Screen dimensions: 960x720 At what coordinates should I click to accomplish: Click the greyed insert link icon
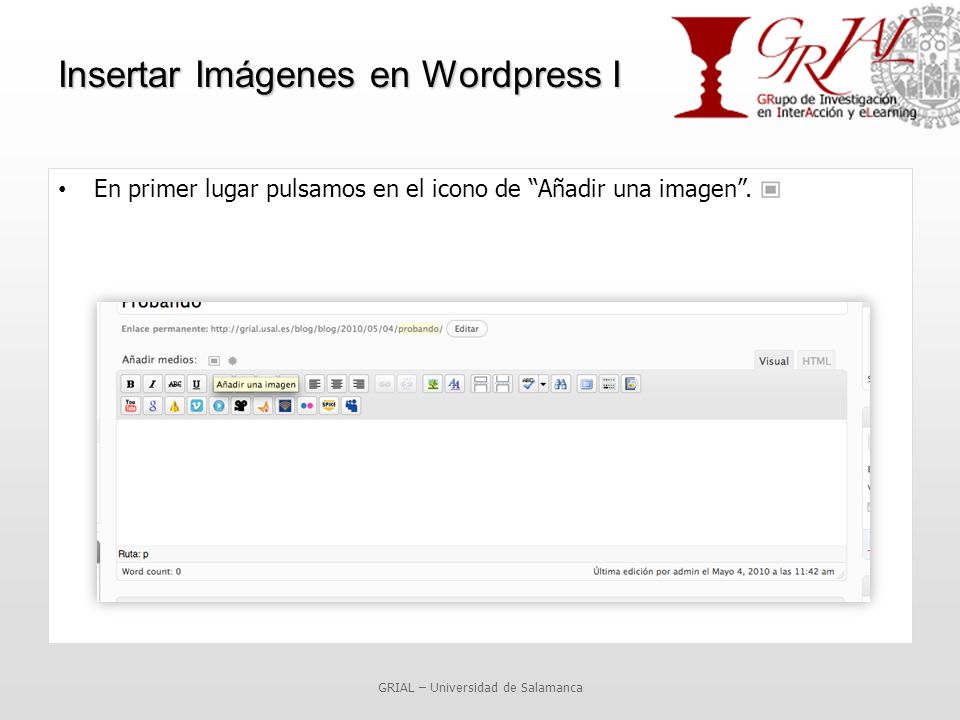pyautogui.click(x=384, y=384)
